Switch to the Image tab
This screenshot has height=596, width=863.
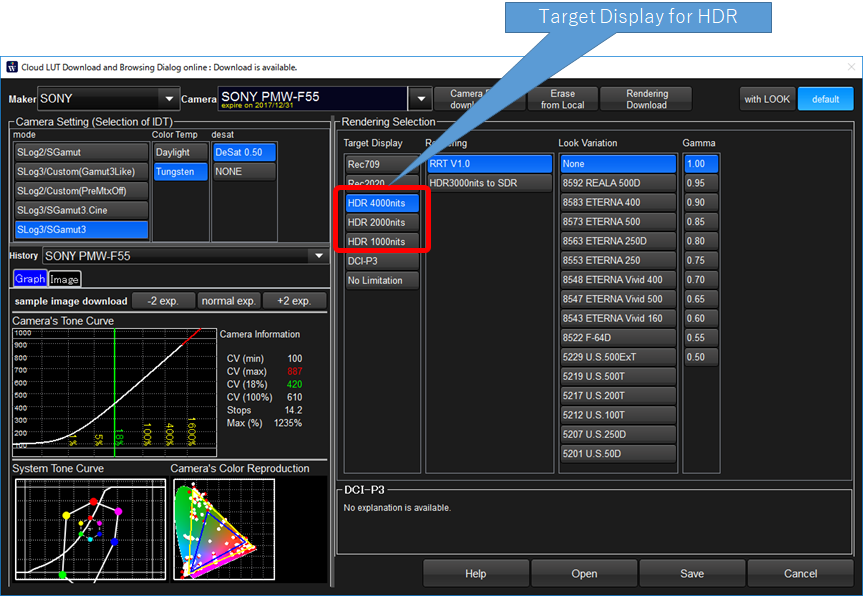pos(64,279)
